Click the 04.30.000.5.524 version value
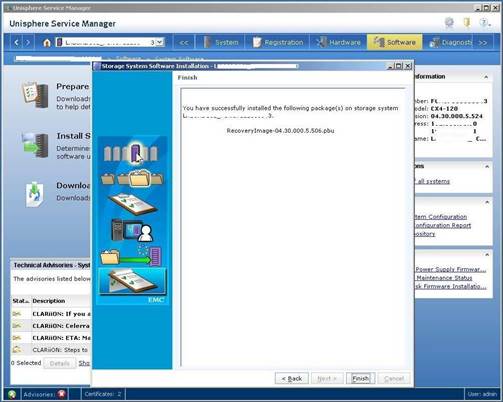 (457, 116)
